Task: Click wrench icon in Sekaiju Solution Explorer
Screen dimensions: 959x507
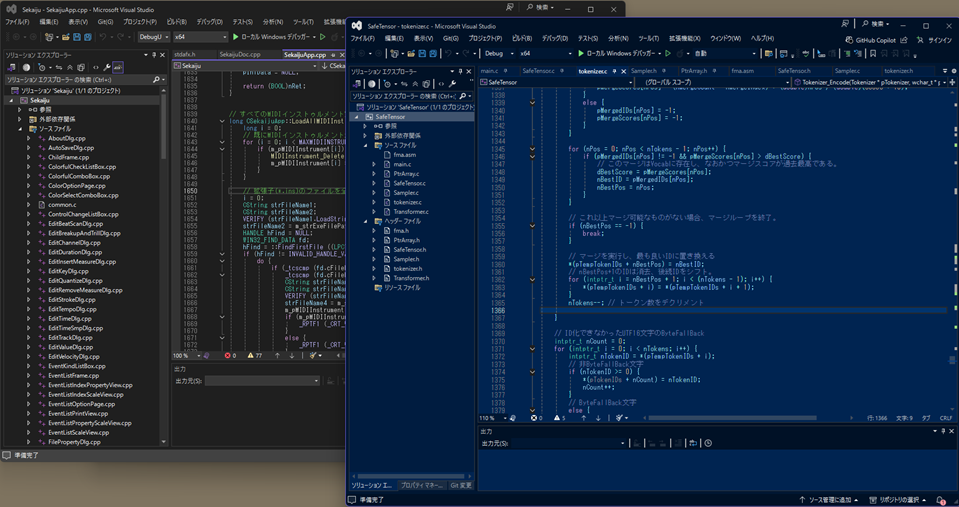Action: pyautogui.click(x=106, y=67)
